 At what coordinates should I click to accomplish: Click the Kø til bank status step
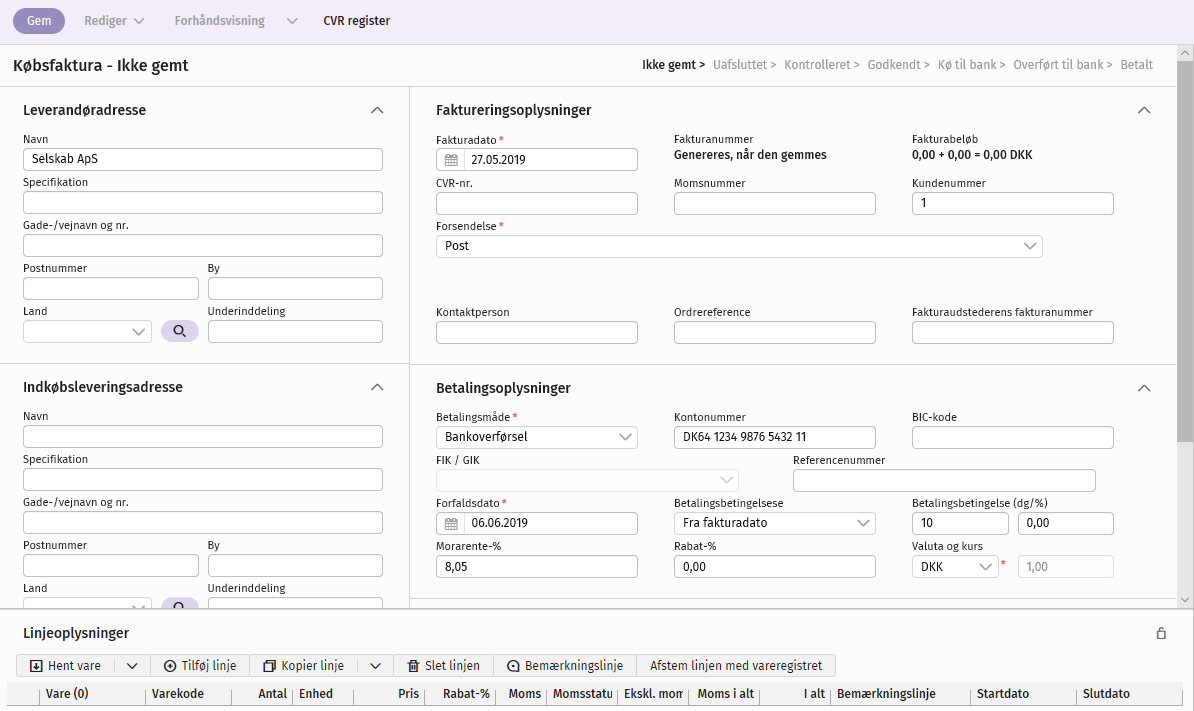tap(967, 65)
